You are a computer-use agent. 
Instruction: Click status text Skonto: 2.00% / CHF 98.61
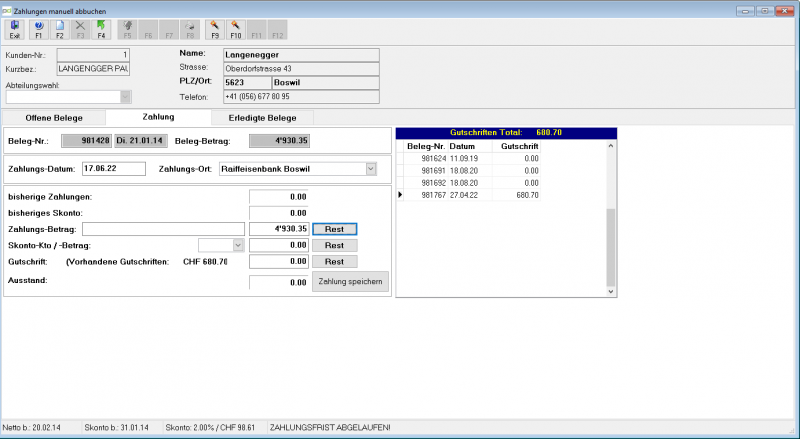point(210,428)
